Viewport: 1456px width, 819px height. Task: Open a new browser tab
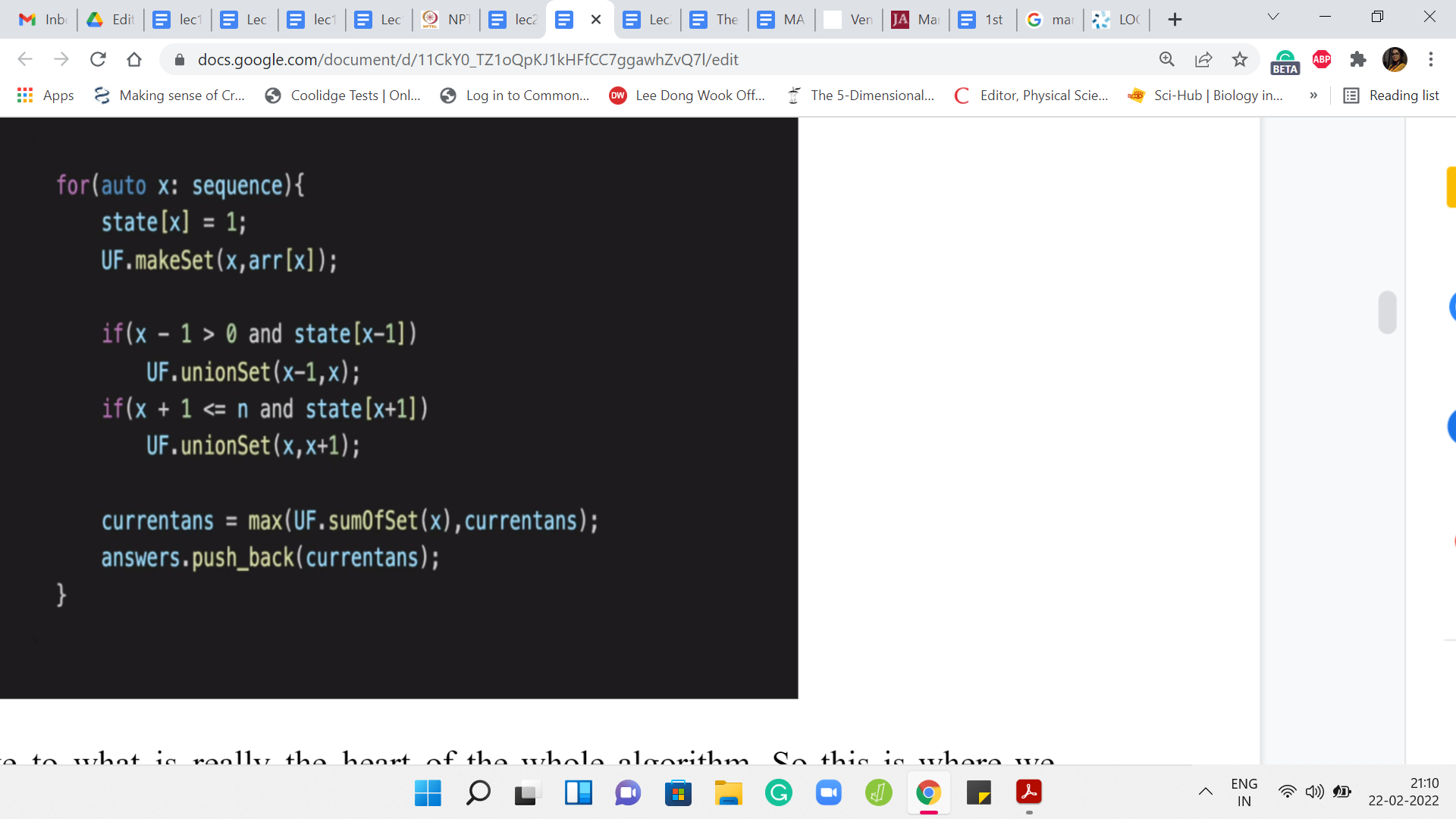click(1175, 20)
